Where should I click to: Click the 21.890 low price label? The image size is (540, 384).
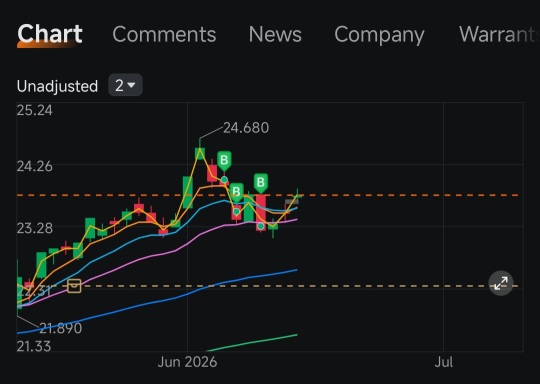(x=61, y=328)
